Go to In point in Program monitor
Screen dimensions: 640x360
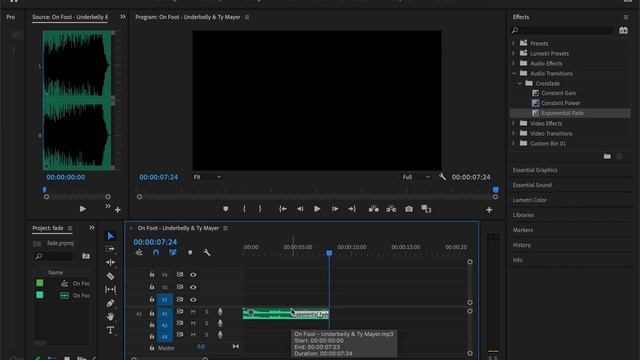pyautogui.click(x=282, y=209)
